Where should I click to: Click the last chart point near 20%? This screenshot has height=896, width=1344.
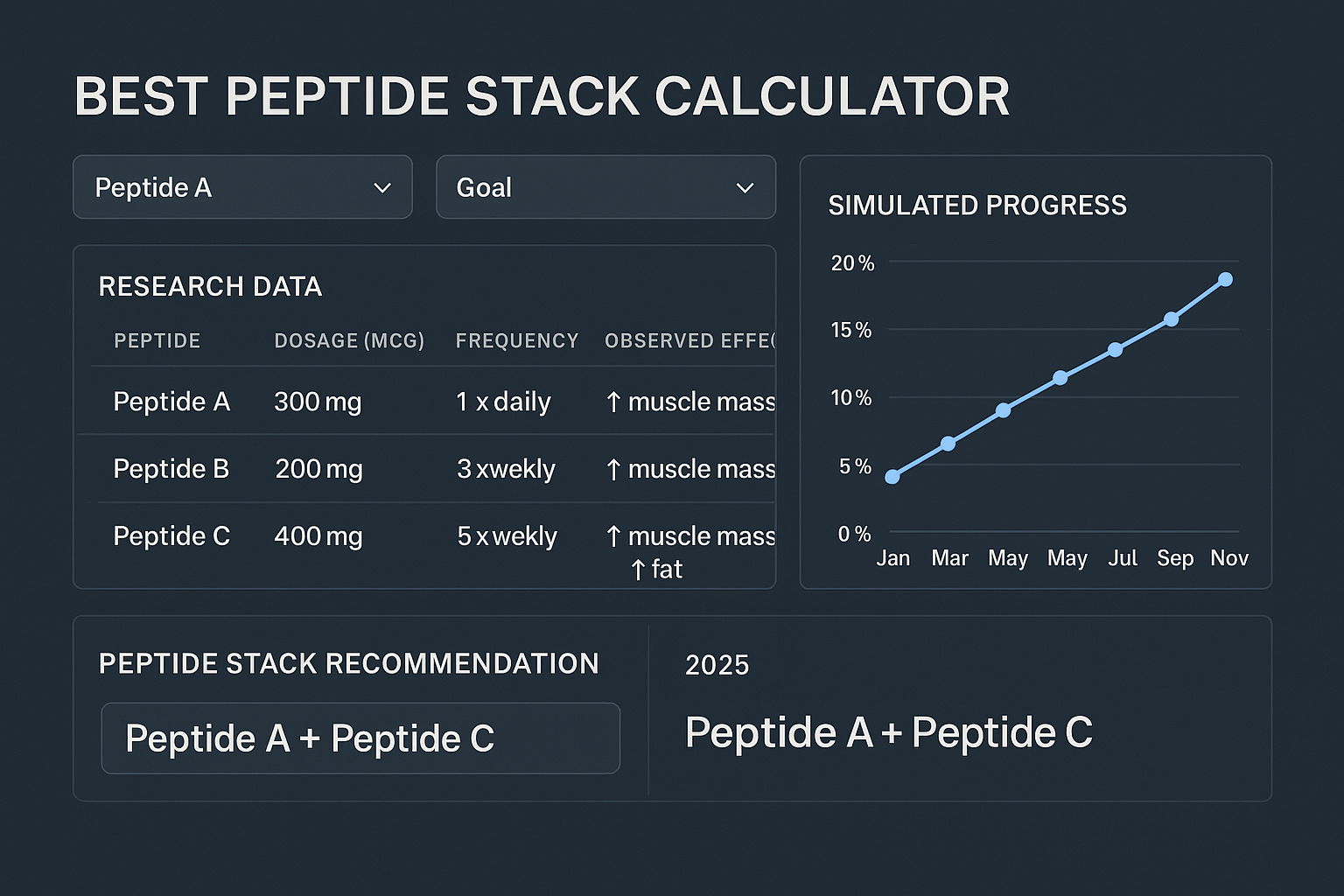click(x=1225, y=278)
